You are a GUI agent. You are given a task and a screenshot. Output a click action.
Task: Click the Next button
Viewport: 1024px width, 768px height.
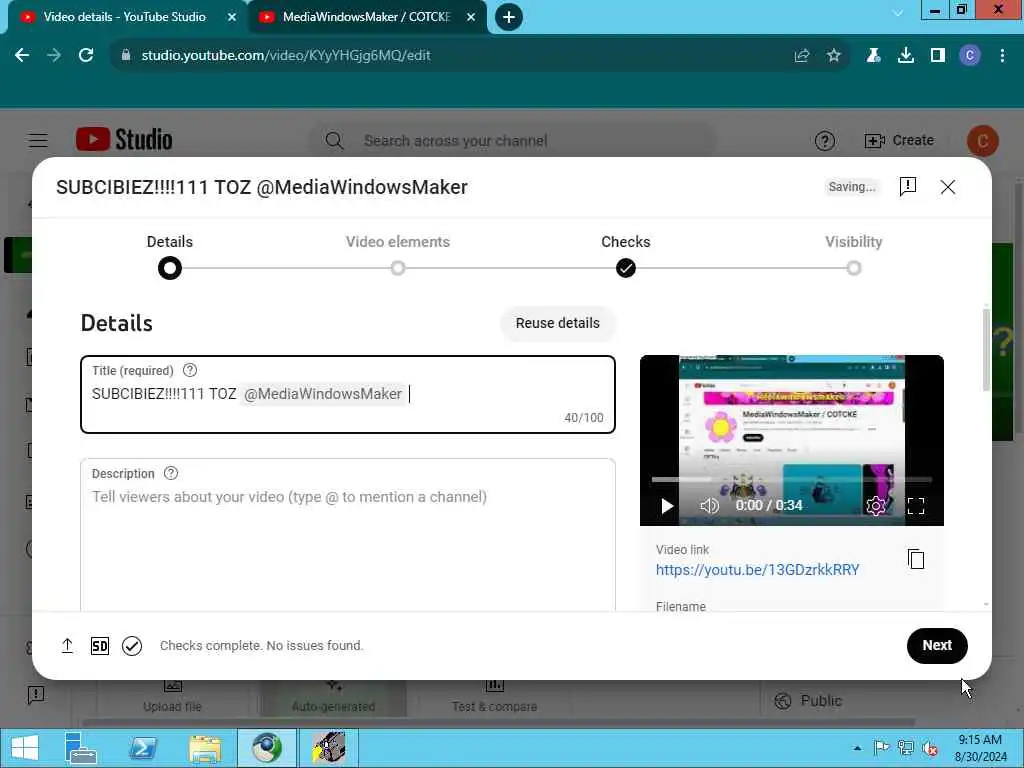pyautogui.click(x=936, y=646)
